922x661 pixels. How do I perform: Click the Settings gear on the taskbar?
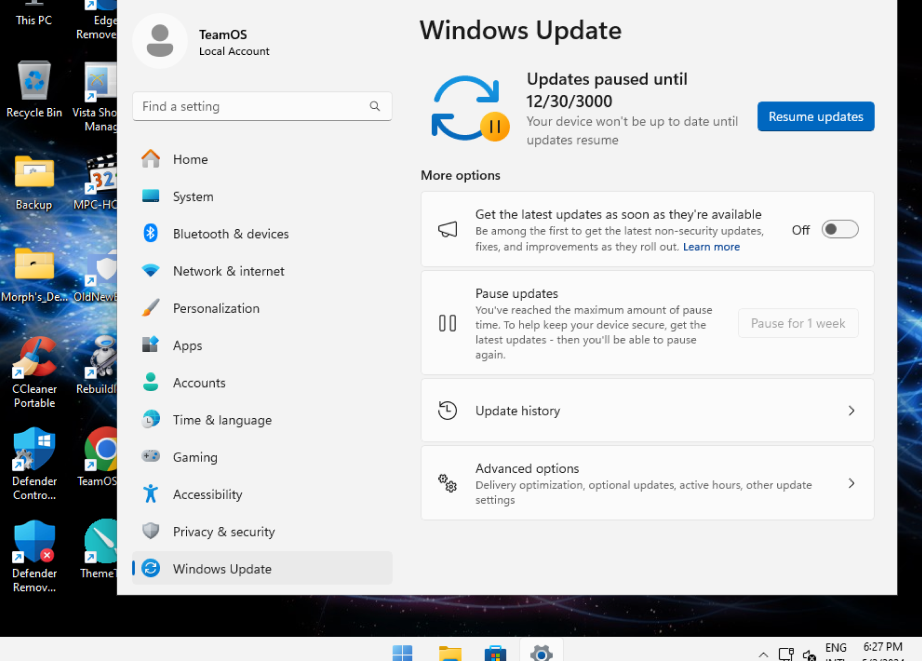click(542, 653)
